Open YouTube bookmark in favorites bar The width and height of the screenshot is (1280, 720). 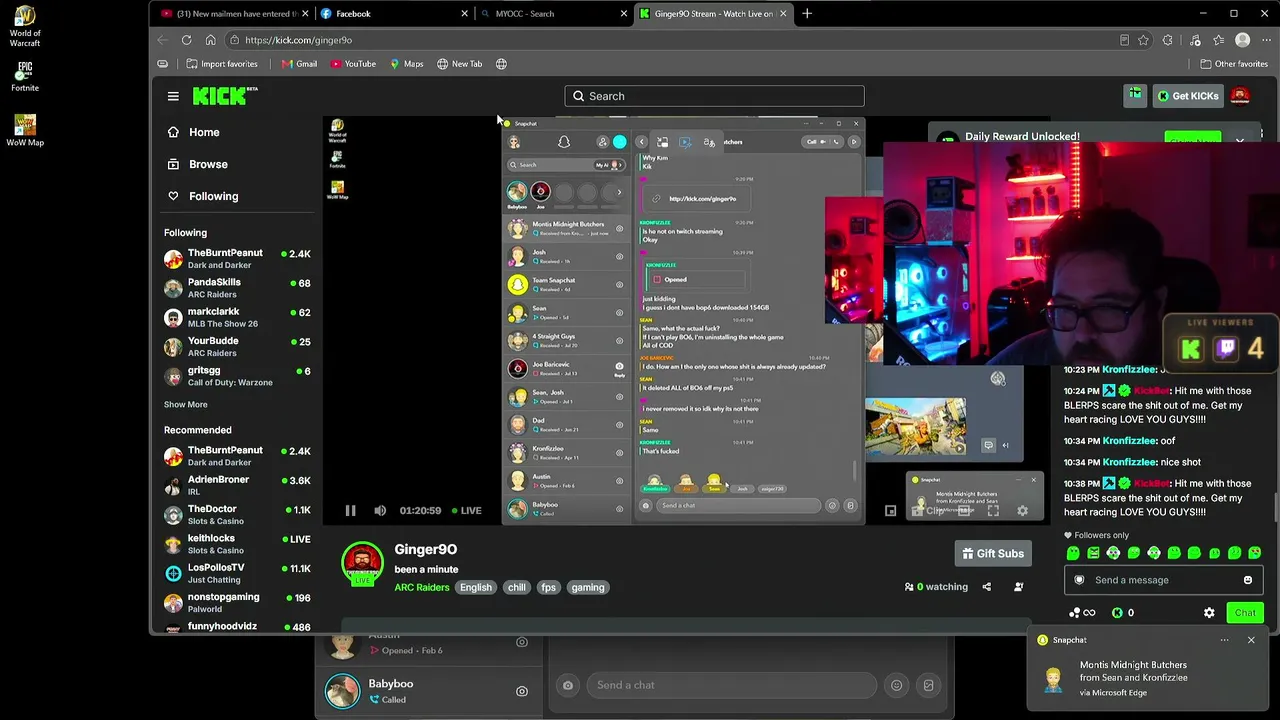(x=353, y=64)
